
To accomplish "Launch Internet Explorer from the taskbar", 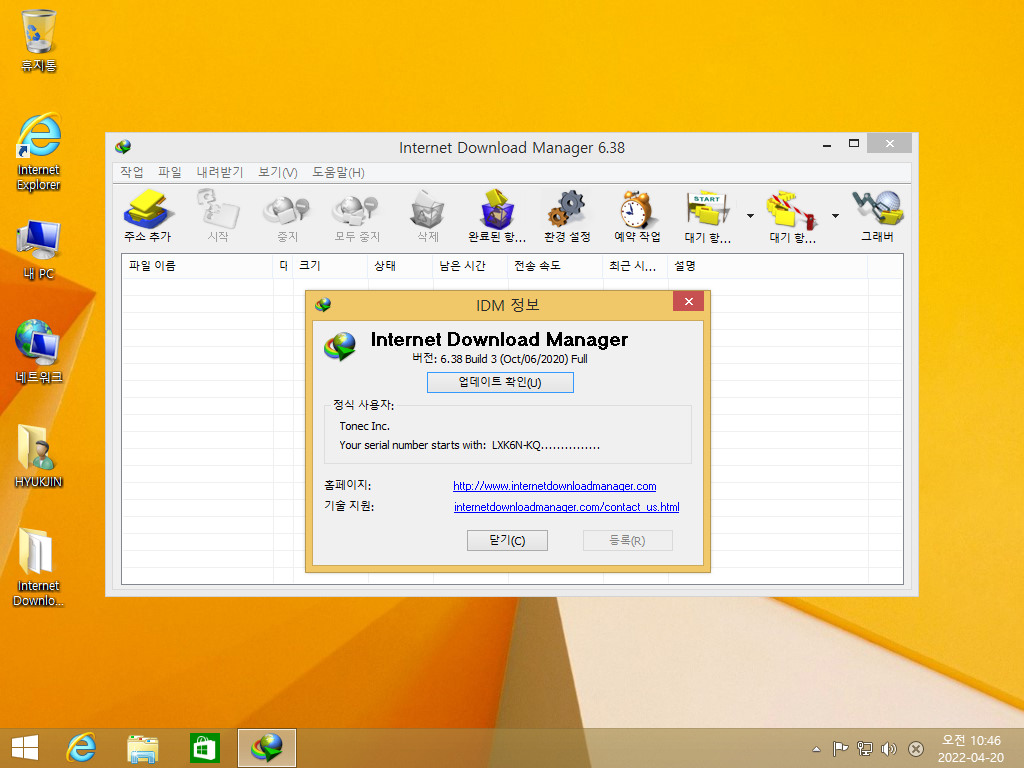I will pos(81,748).
